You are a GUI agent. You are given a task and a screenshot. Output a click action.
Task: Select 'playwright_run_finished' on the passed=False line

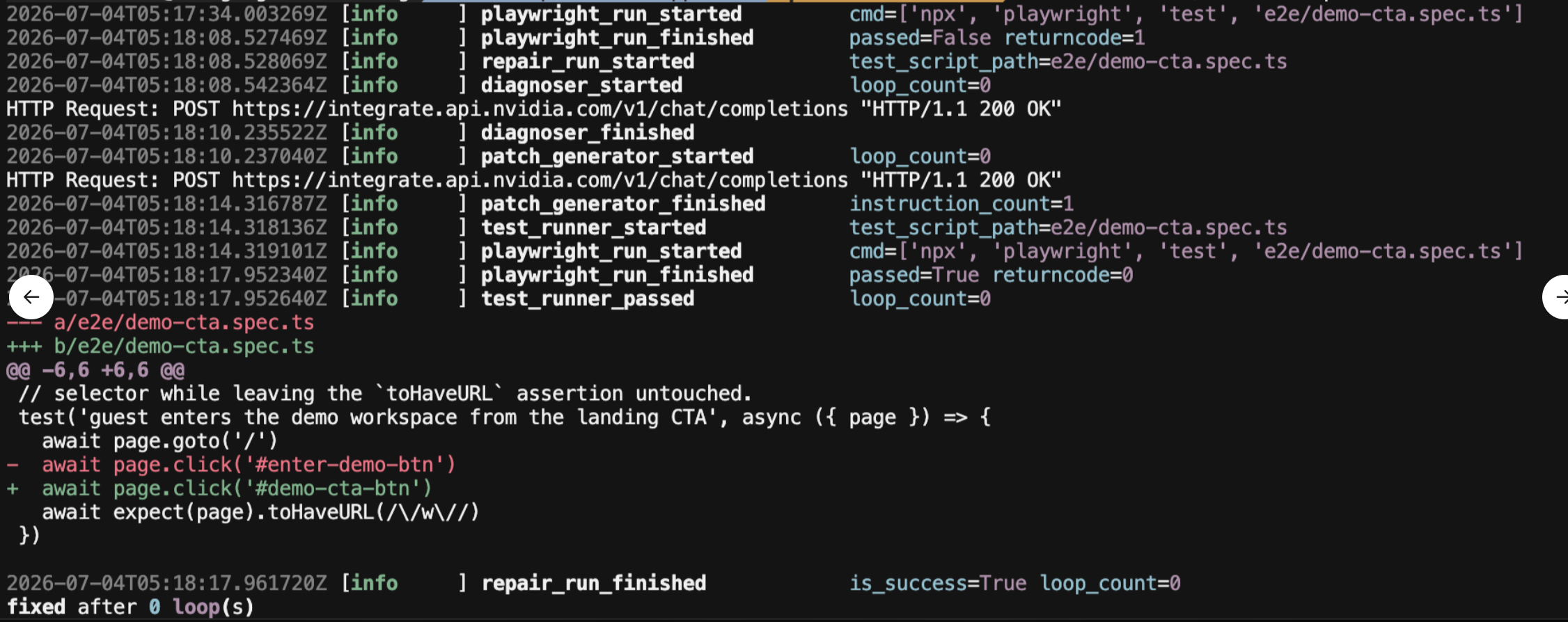click(618, 38)
